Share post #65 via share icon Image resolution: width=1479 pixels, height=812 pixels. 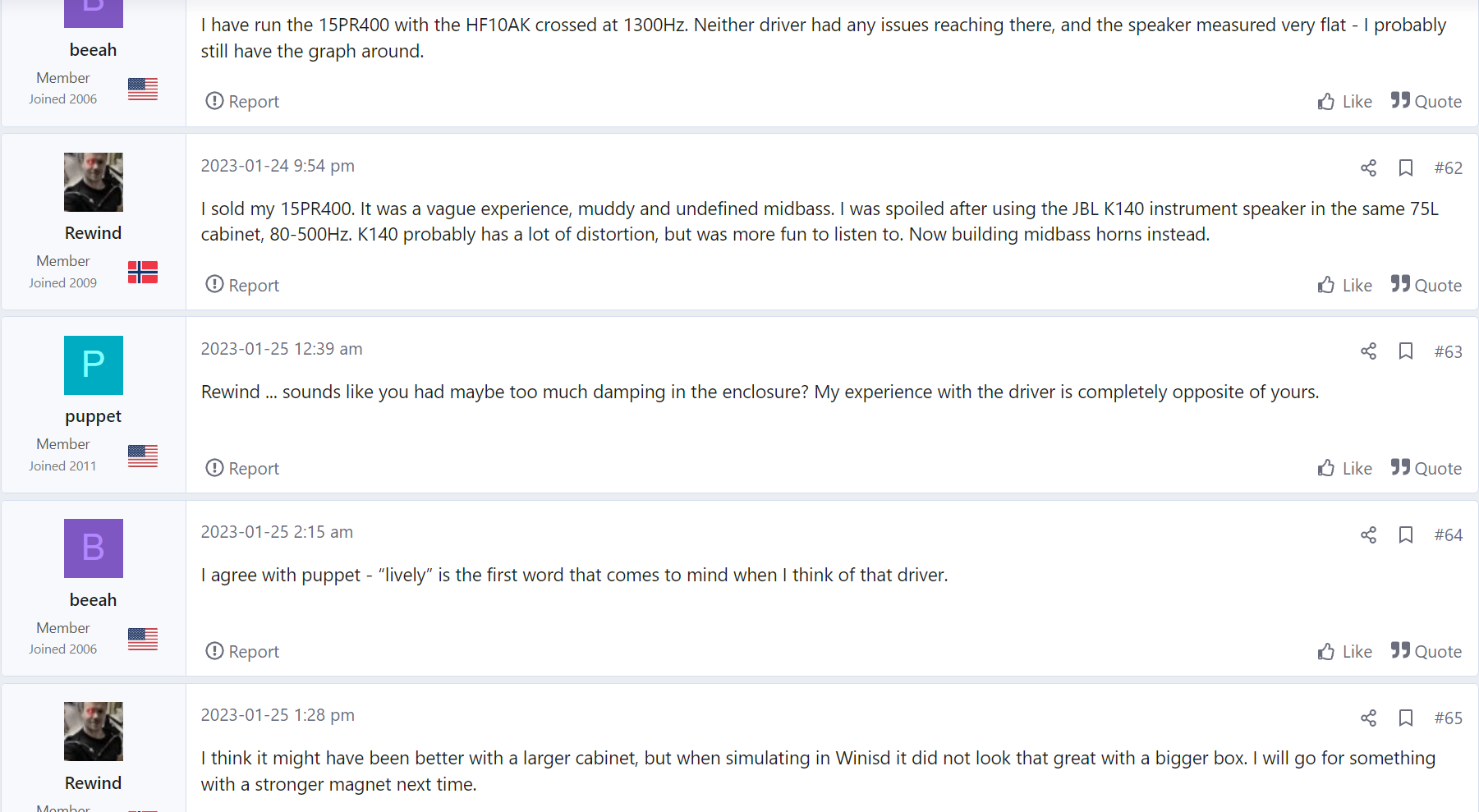tap(1368, 718)
